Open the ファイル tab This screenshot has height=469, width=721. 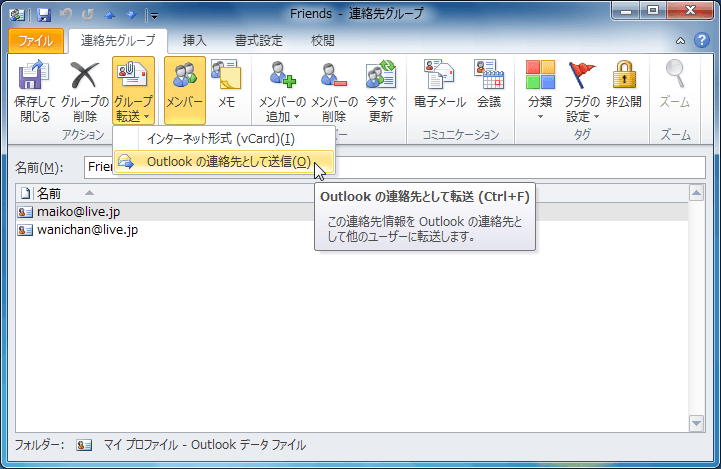point(36,41)
